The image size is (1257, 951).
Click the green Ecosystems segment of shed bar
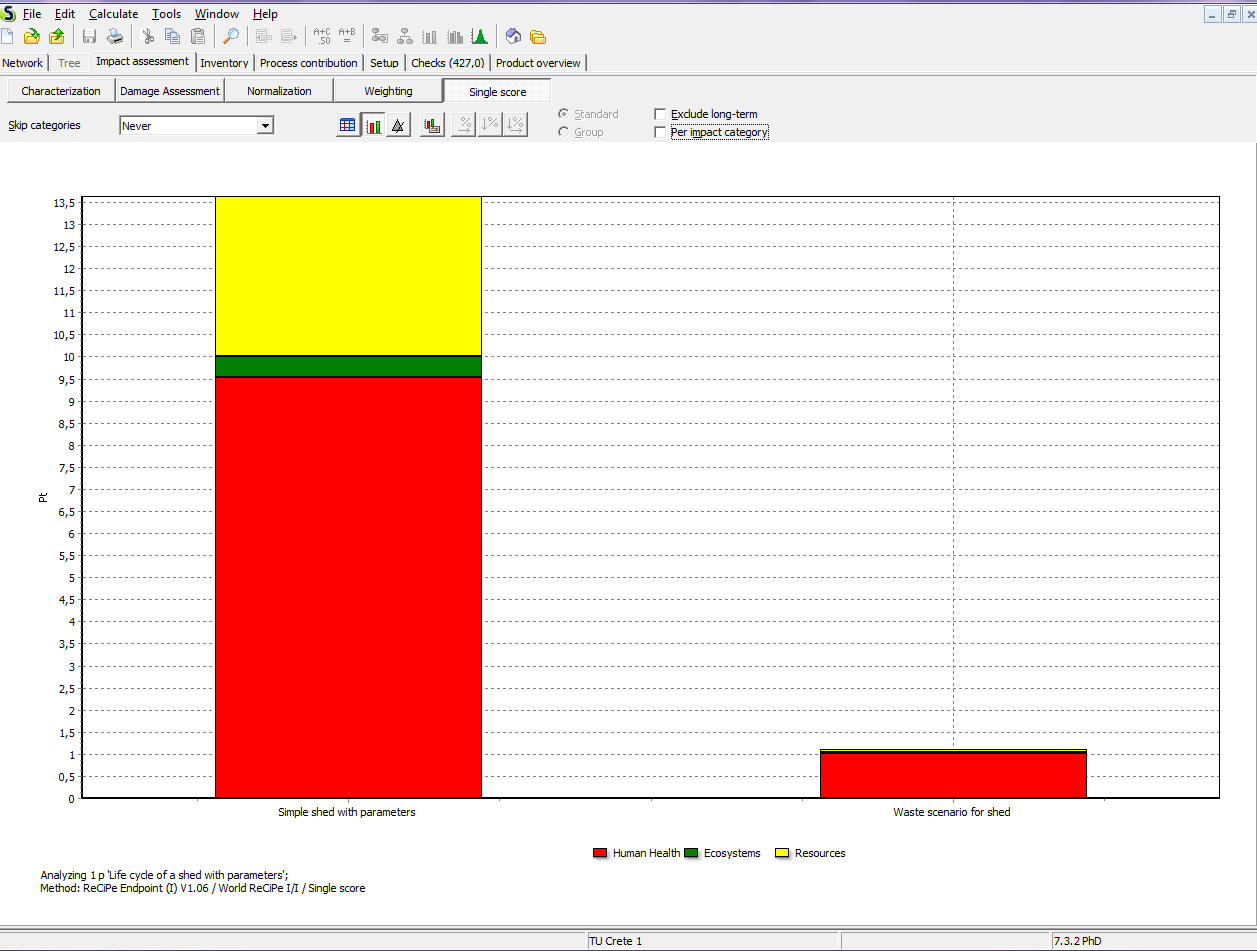348,366
